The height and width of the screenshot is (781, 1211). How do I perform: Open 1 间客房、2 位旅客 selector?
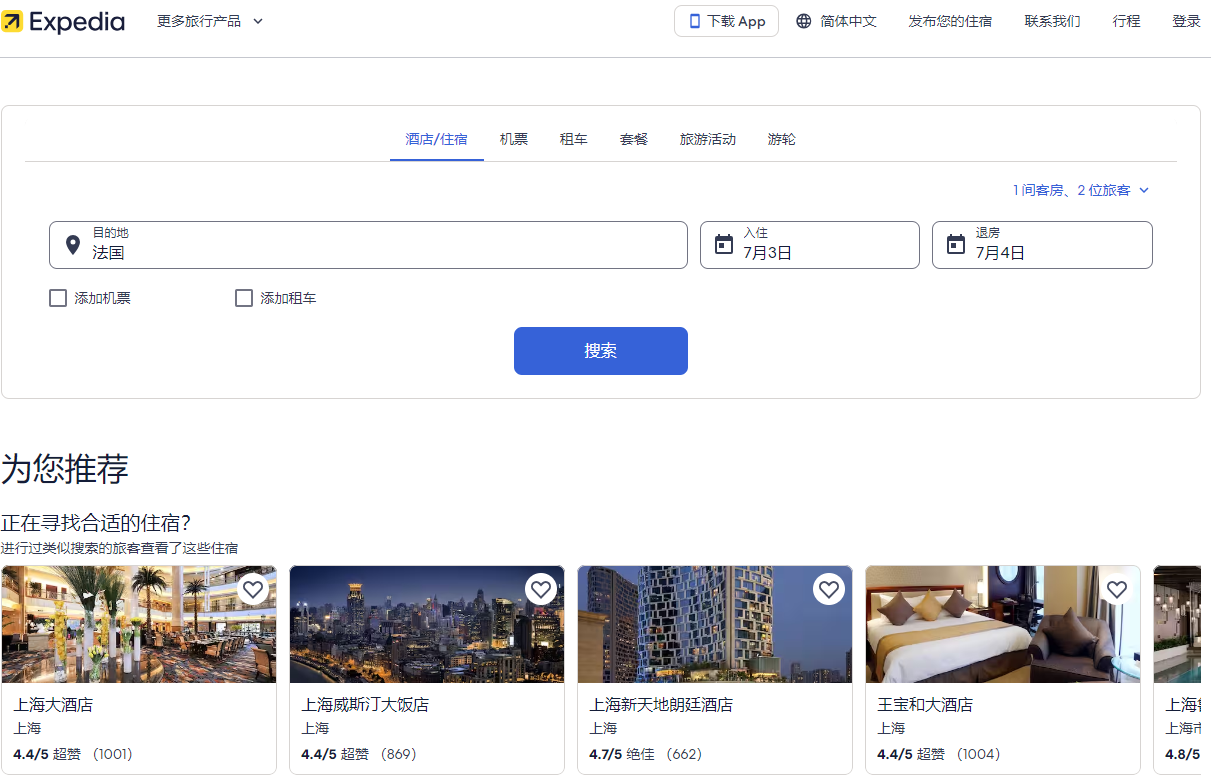click(1081, 190)
